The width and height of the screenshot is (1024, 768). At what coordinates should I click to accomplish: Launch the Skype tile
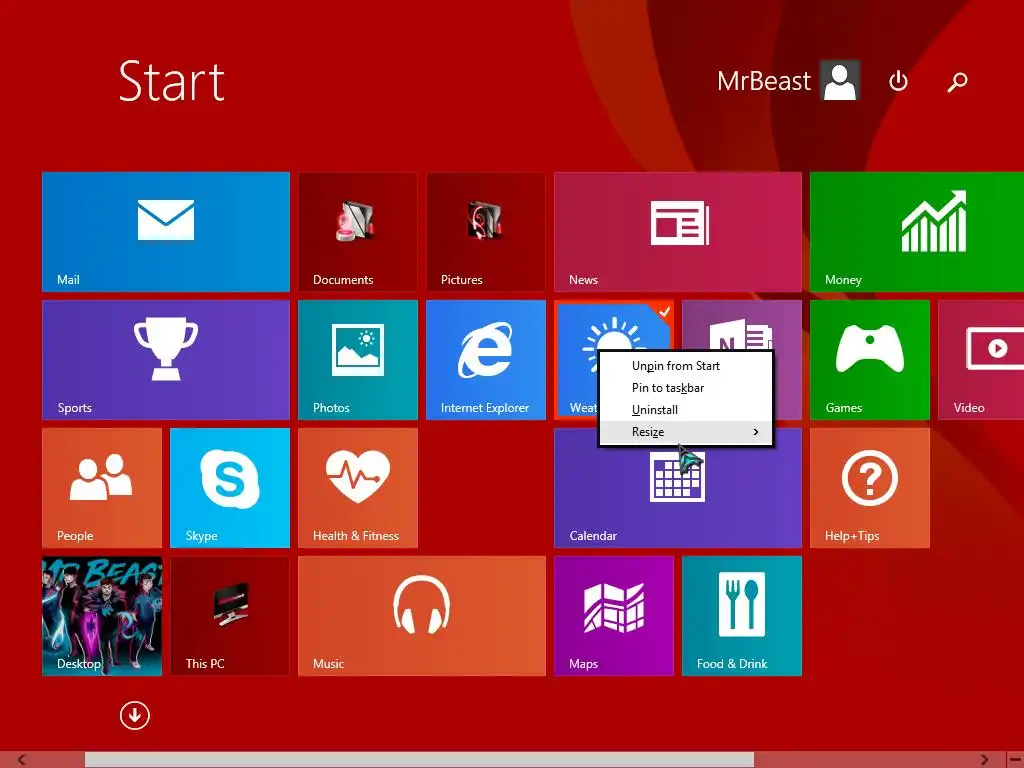pyautogui.click(x=230, y=488)
